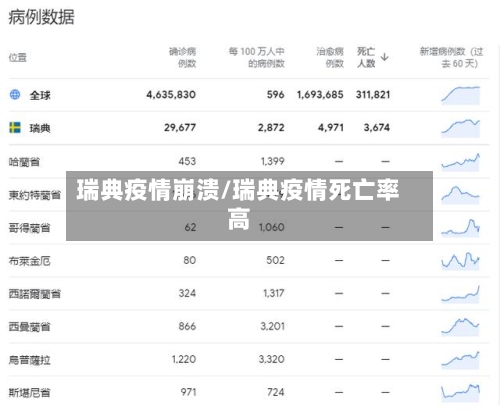Click 哥得蘭省 confirmed cases 62
Screen dimensions: 500x413
point(190,227)
